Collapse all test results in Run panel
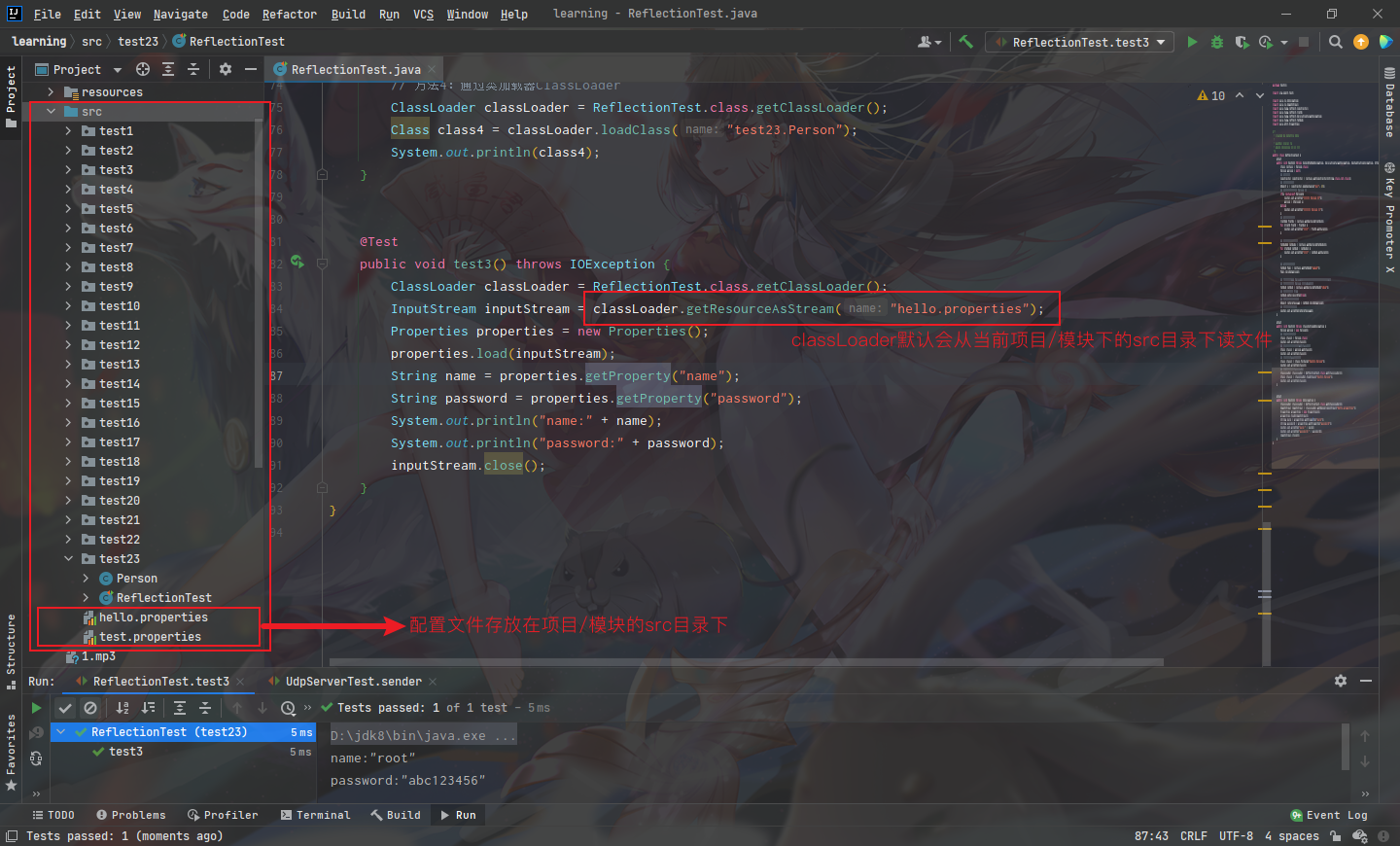This screenshot has height=846, width=1400. point(205,708)
